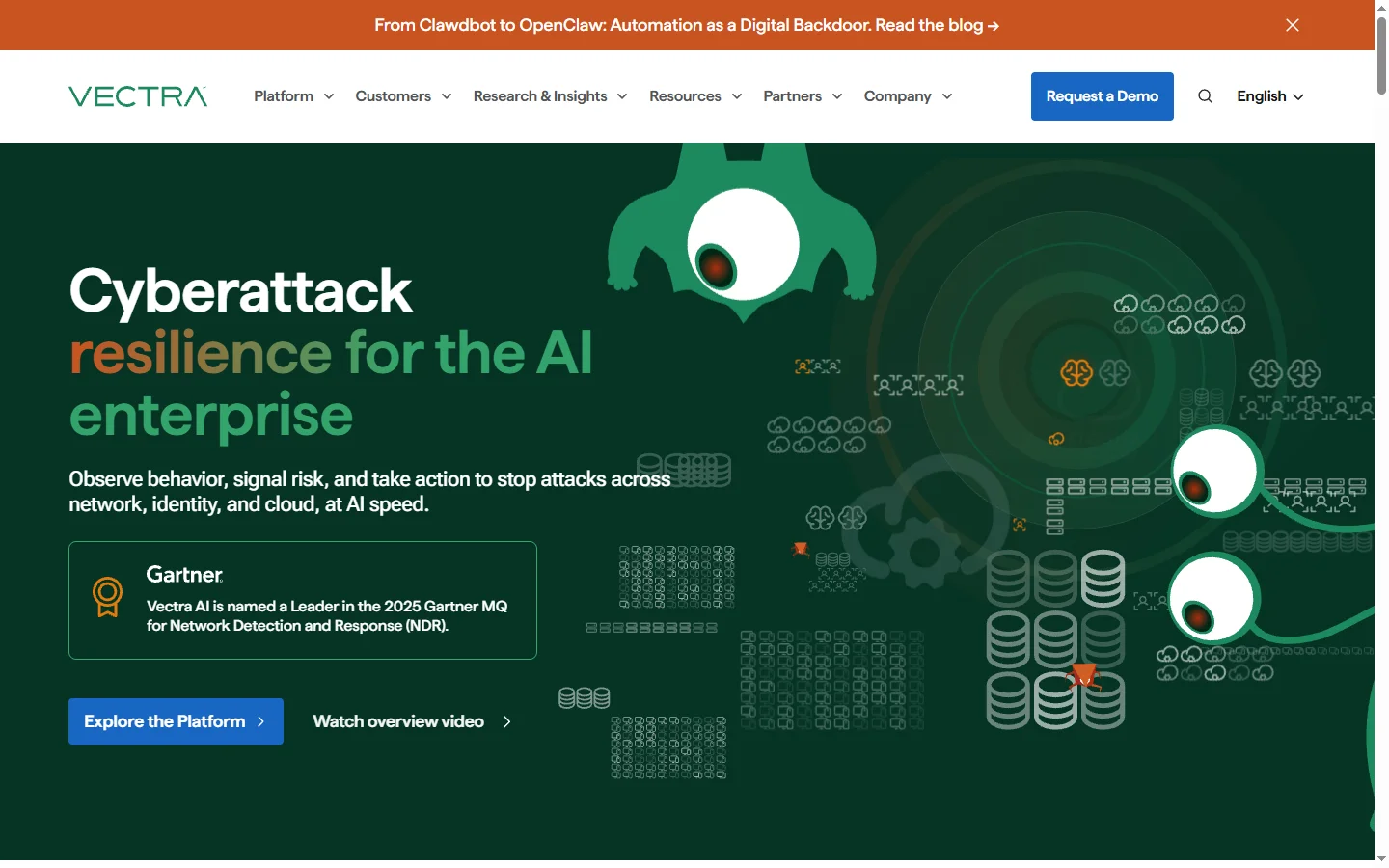The width and height of the screenshot is (1389, 868).
Task: Click the Gartner award ribbon icon
Action: tap(107, 597)
